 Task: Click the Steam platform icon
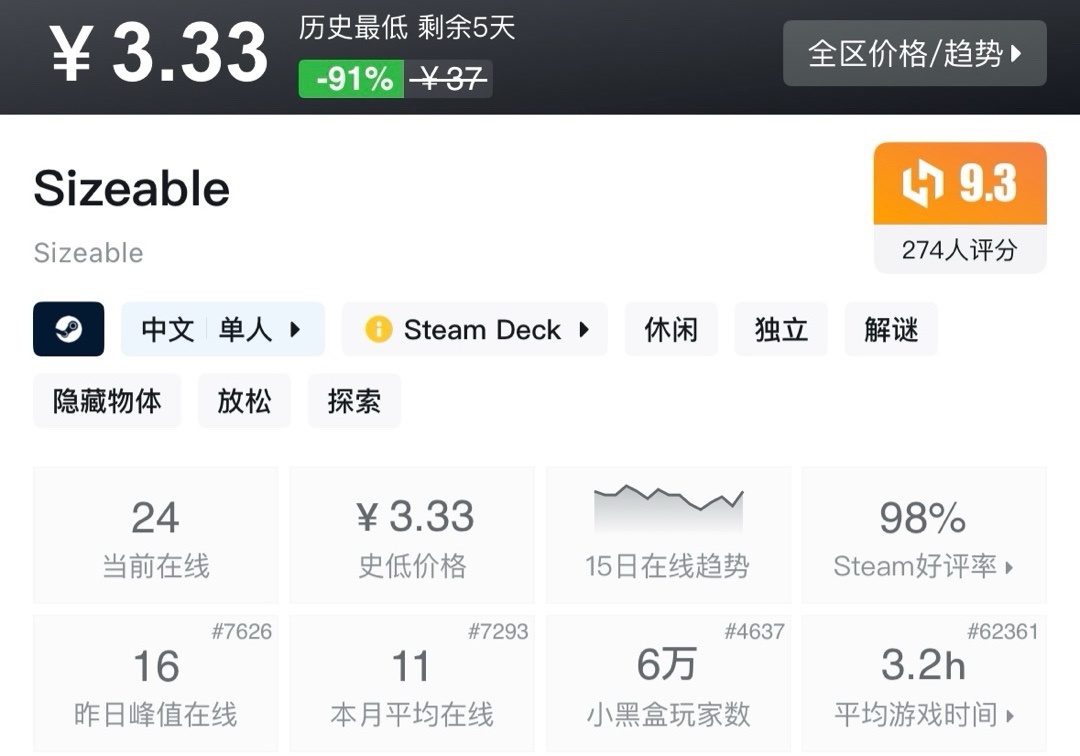pos(68,329)
